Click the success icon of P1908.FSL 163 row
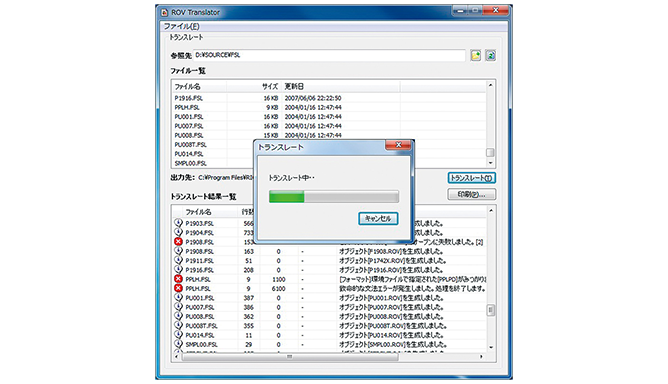This screenshot has width=668, height=384. 178,251
